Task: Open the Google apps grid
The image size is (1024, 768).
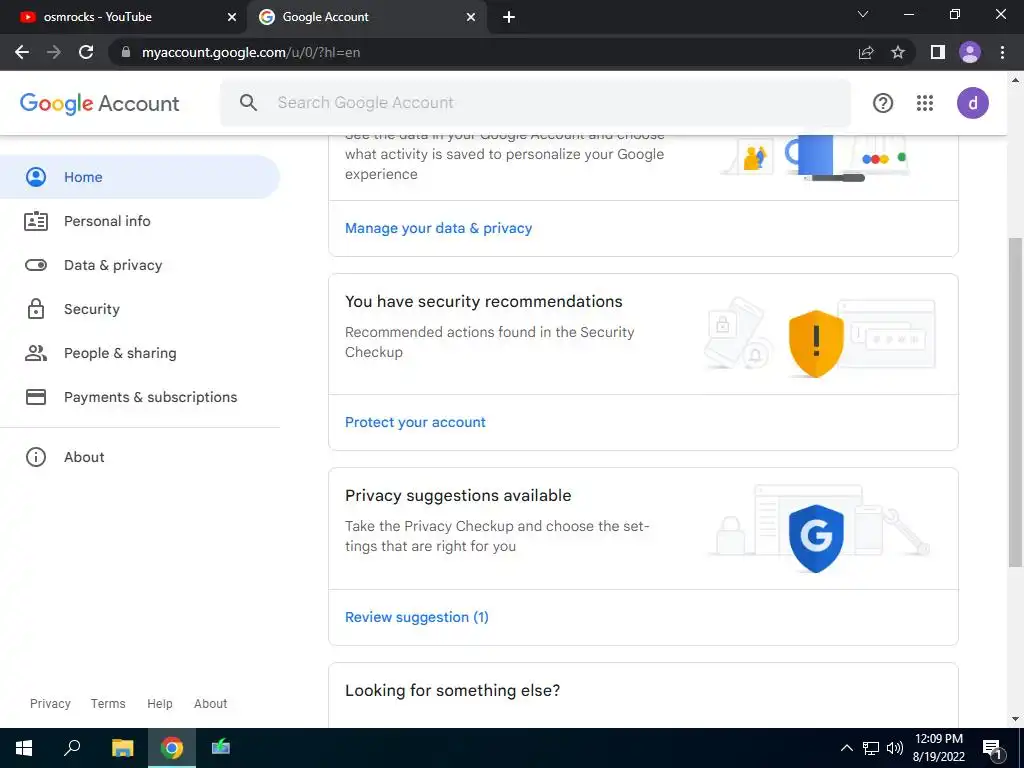Action: tap(925, 103)
